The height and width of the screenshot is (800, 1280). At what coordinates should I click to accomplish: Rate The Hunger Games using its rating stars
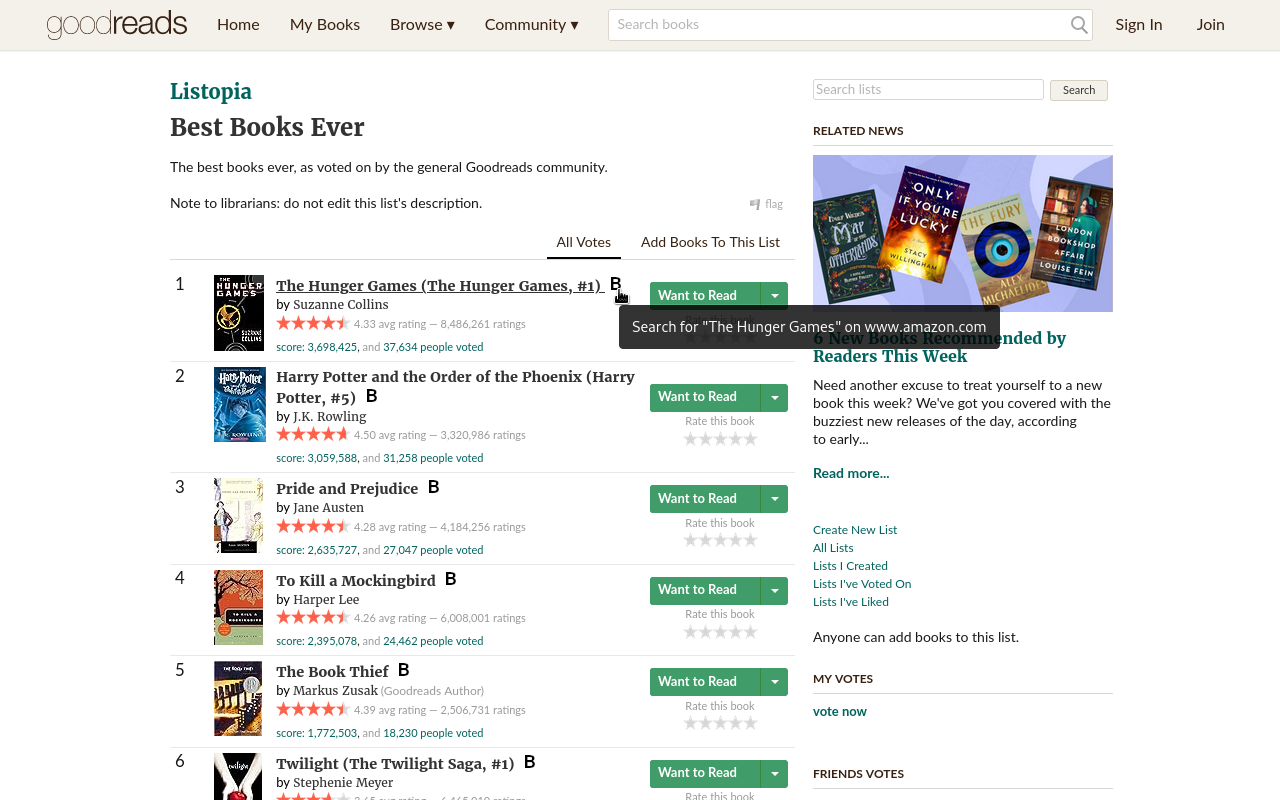click(x=720, y=337)
